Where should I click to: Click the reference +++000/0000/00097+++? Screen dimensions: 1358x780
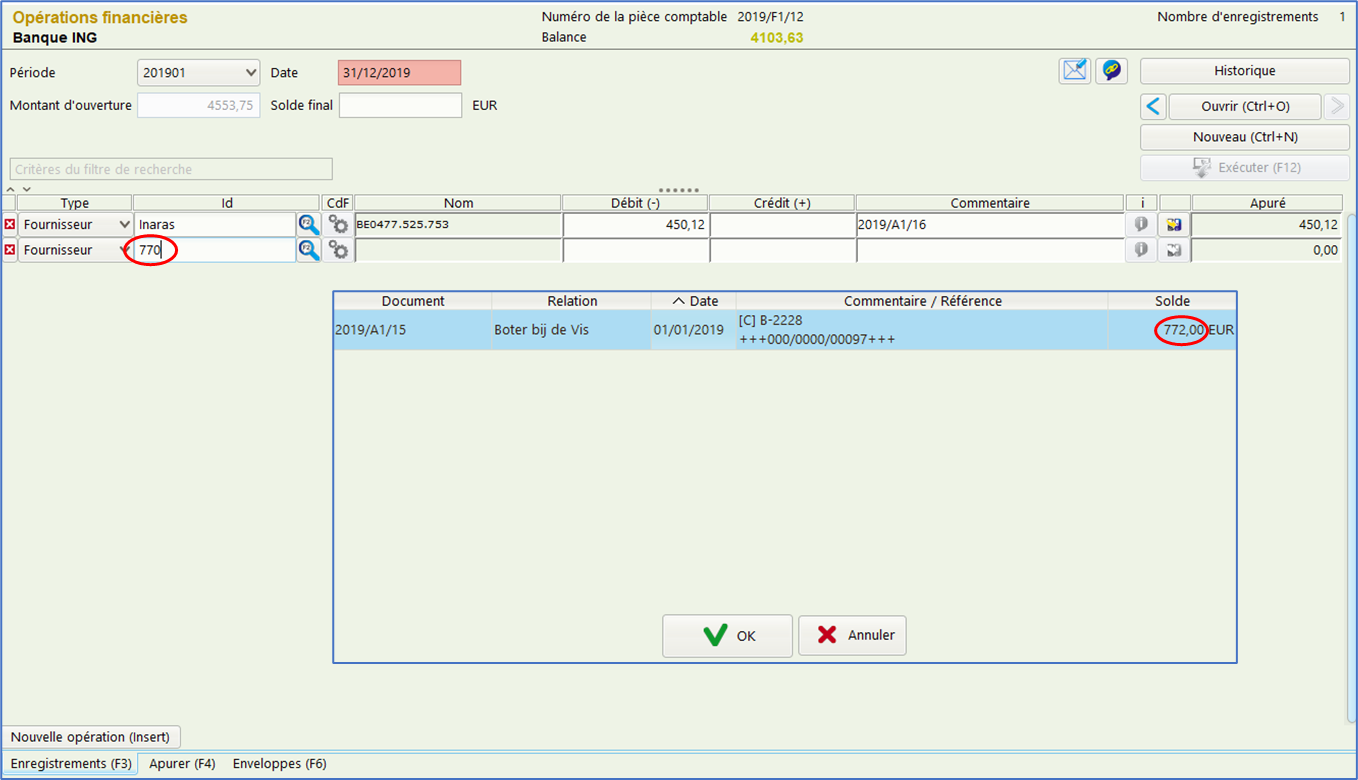[817, 340]
